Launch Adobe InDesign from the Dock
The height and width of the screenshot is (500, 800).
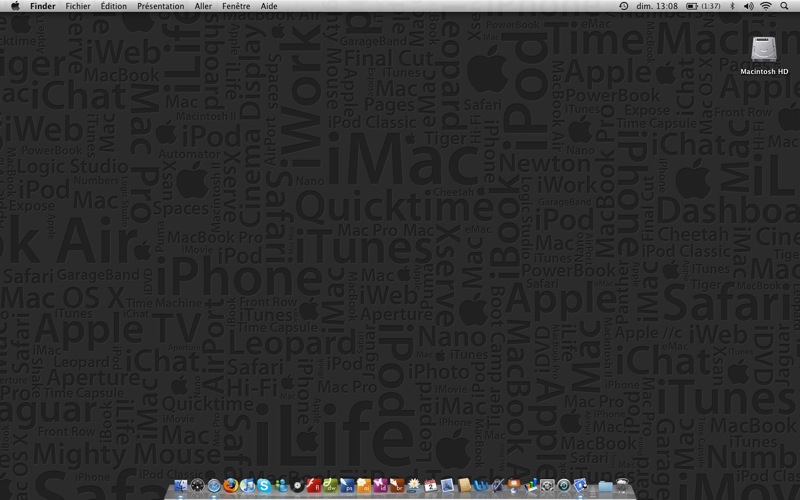coord(380,485)
